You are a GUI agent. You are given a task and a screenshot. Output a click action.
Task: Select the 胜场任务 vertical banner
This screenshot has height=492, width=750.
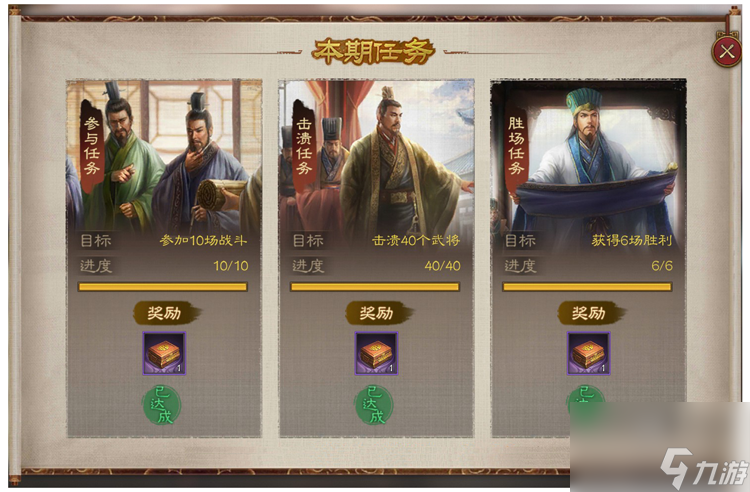pyautogui.click(x=516, y=145)
